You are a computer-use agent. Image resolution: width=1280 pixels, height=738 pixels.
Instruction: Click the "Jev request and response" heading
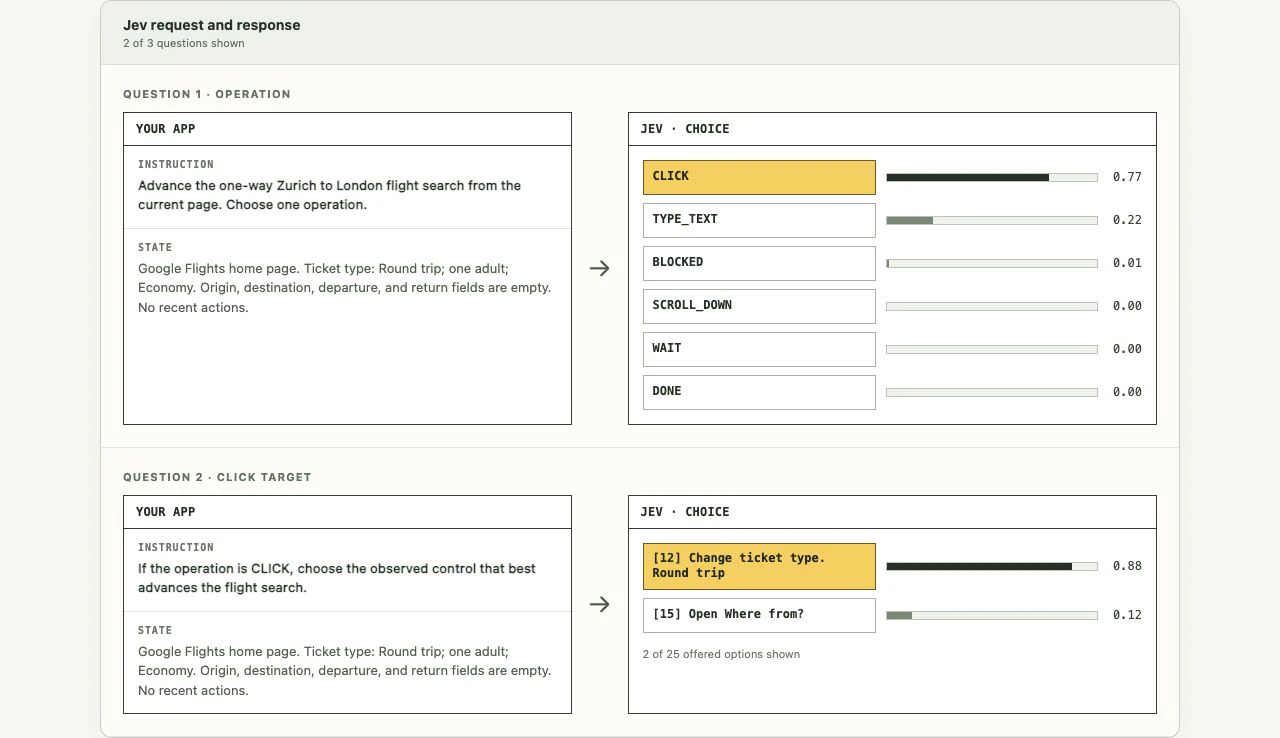pyautogui.click(x=212, y=25)
